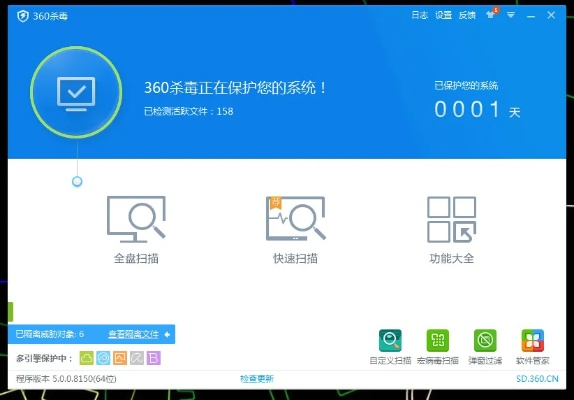This screenshot has height=400, width=574.
Task: Open 设置 settings
Action: tap(443, 15)
